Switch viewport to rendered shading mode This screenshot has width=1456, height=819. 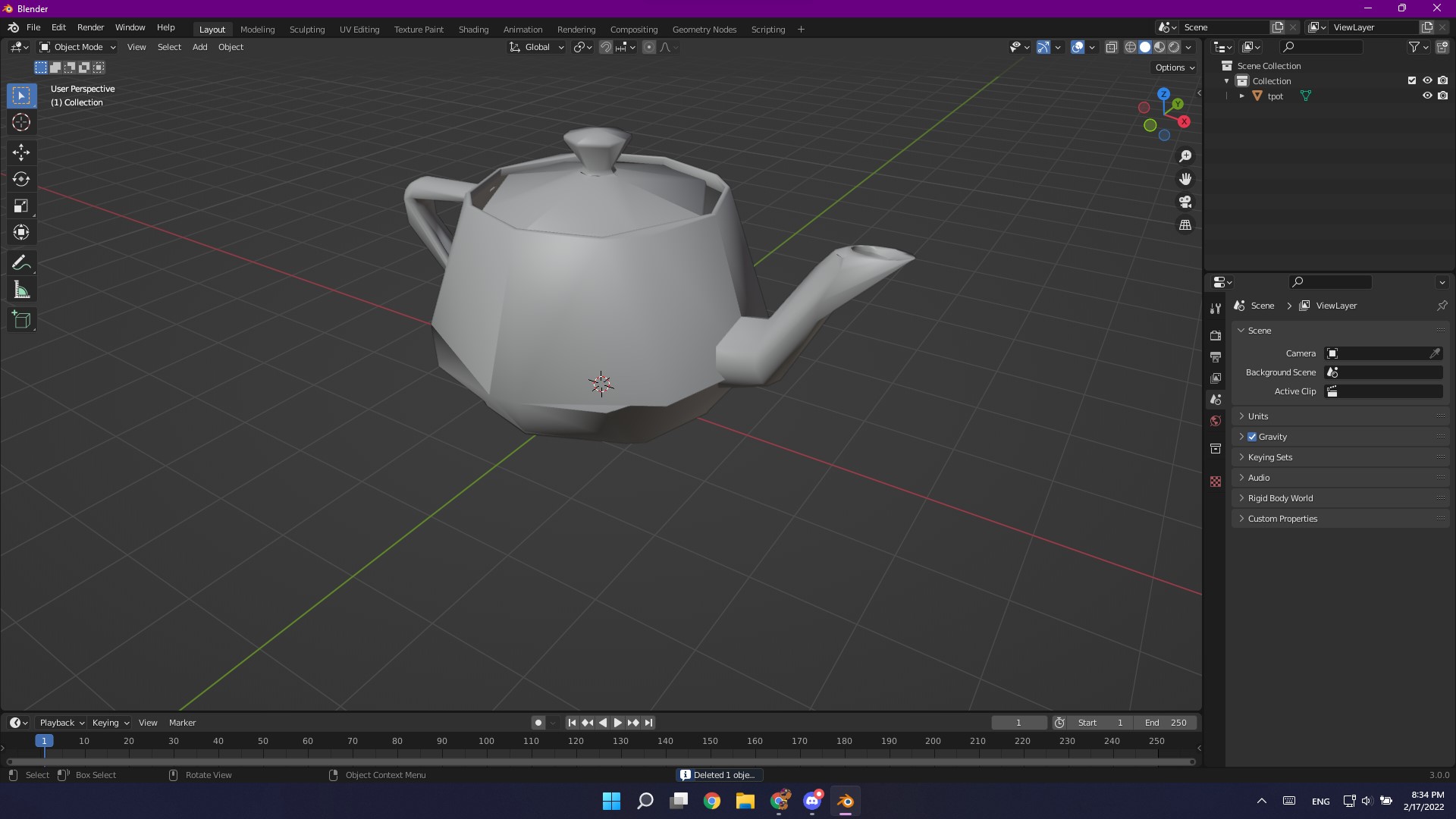pos(1174,46)
